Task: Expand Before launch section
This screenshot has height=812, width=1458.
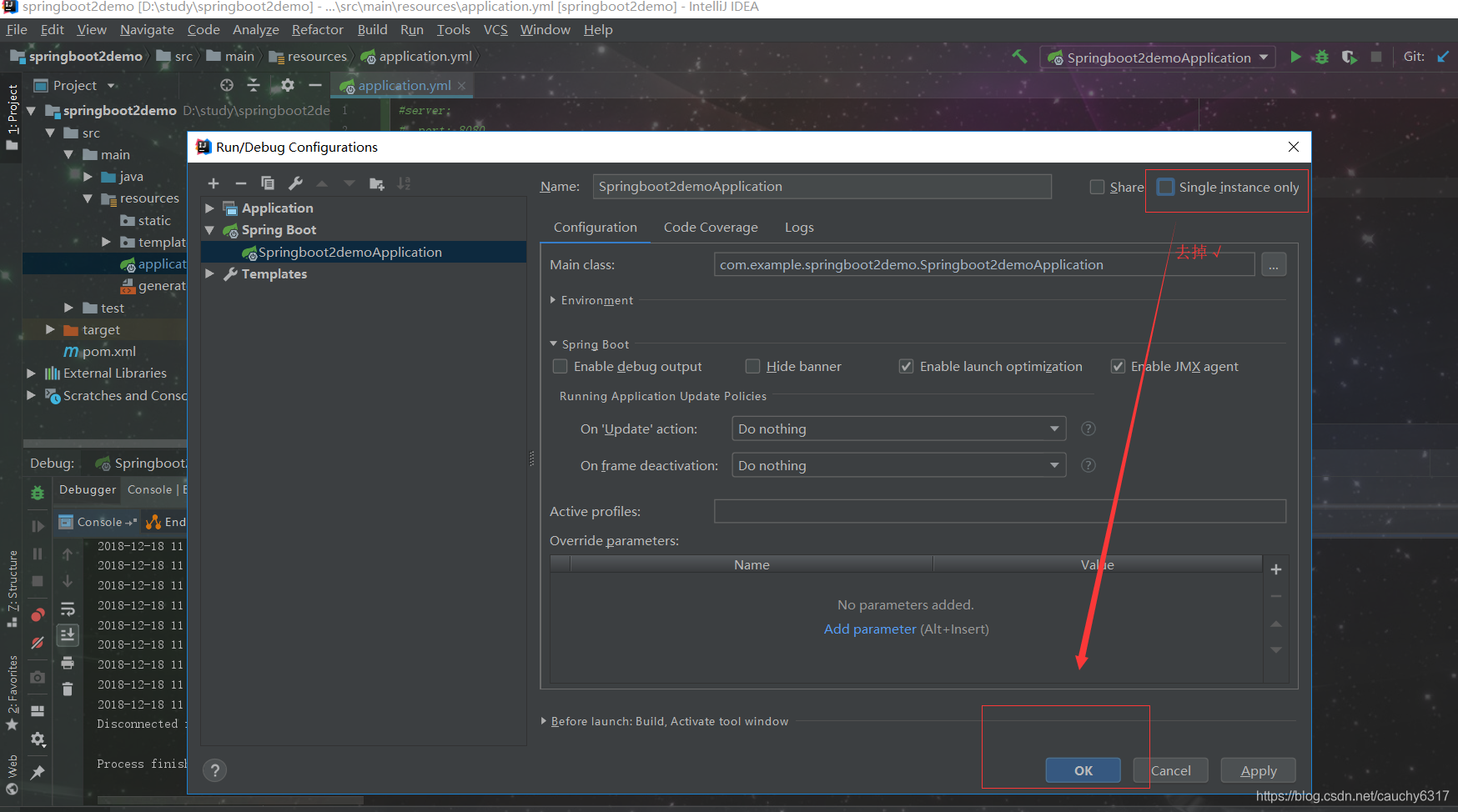Action: tap(544, 721)
